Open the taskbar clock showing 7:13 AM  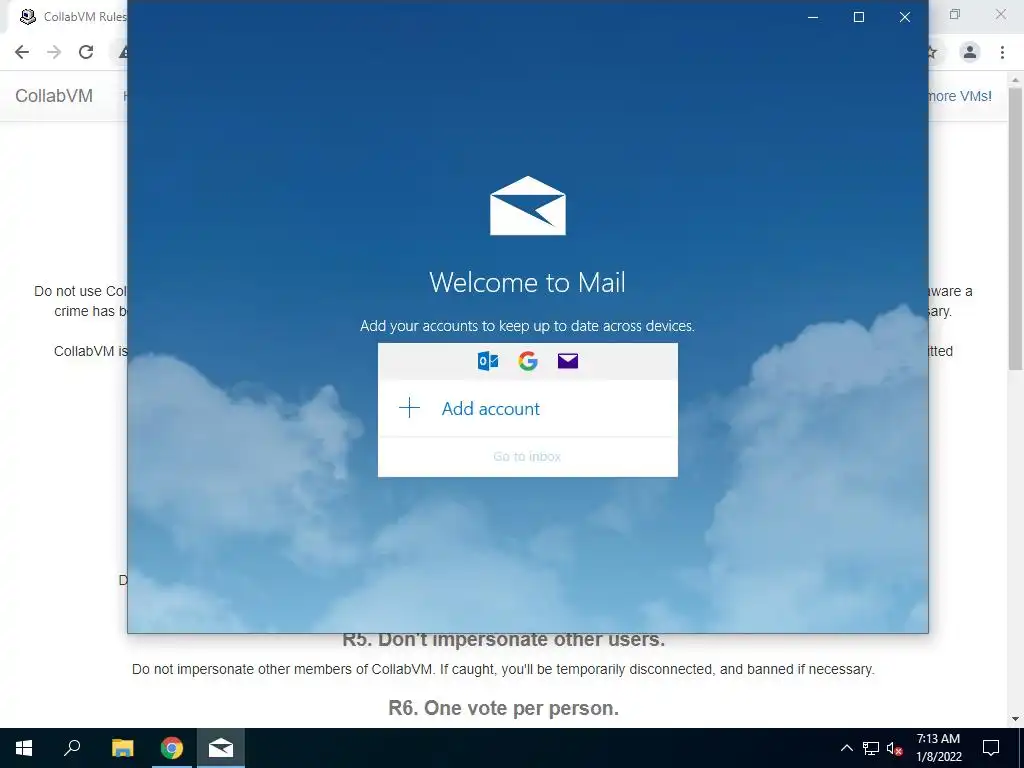[938, 748]
